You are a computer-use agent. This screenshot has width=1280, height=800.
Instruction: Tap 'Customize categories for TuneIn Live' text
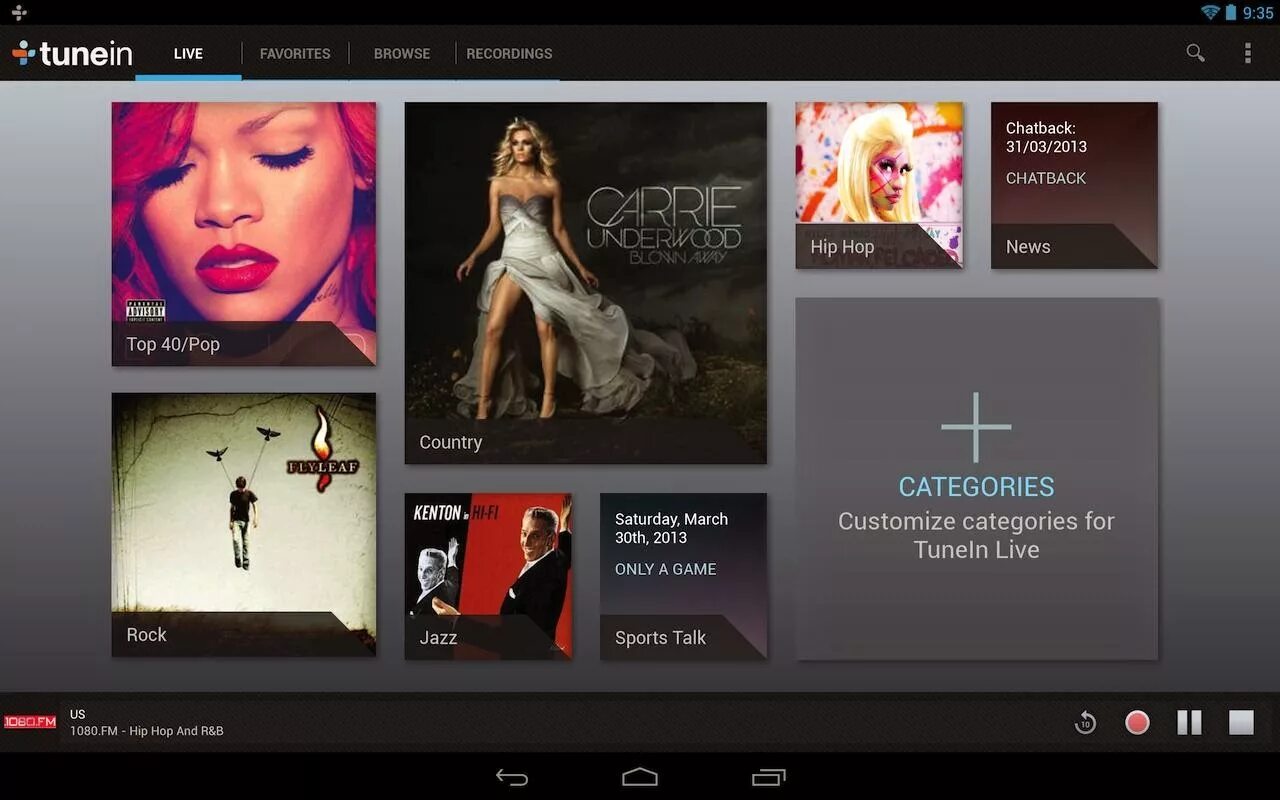pyautogui.click(x=976, y=535)
